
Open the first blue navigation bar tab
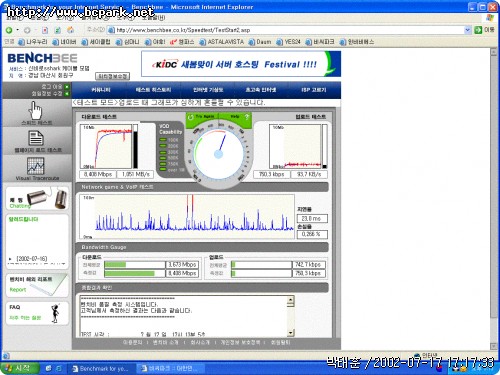(x=101, y=90)
